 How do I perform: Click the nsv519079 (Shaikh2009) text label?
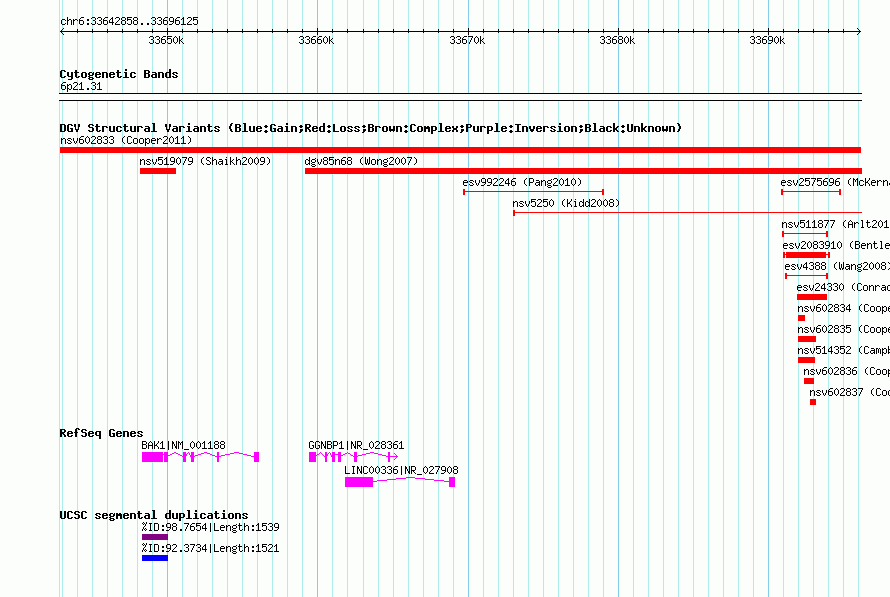[x=205, y=161]
